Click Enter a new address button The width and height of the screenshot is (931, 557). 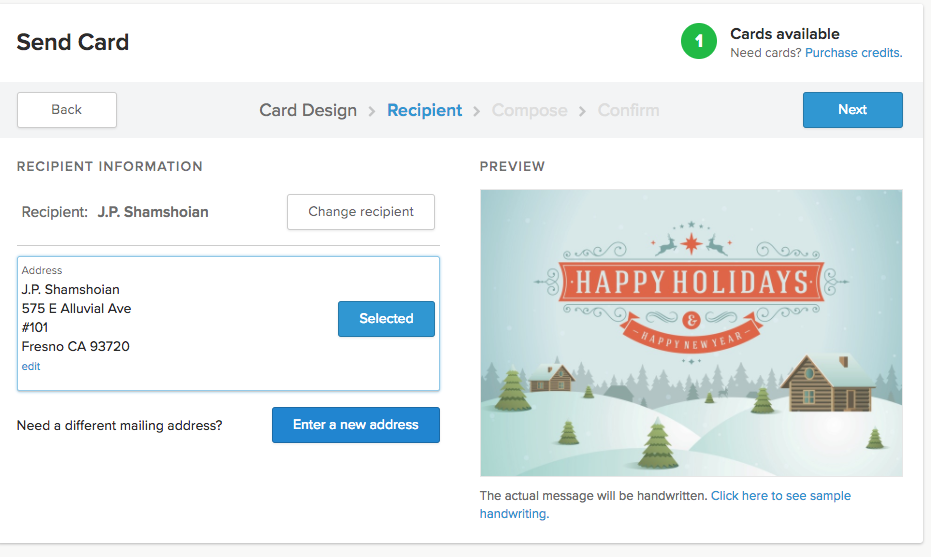pos(356,425)
